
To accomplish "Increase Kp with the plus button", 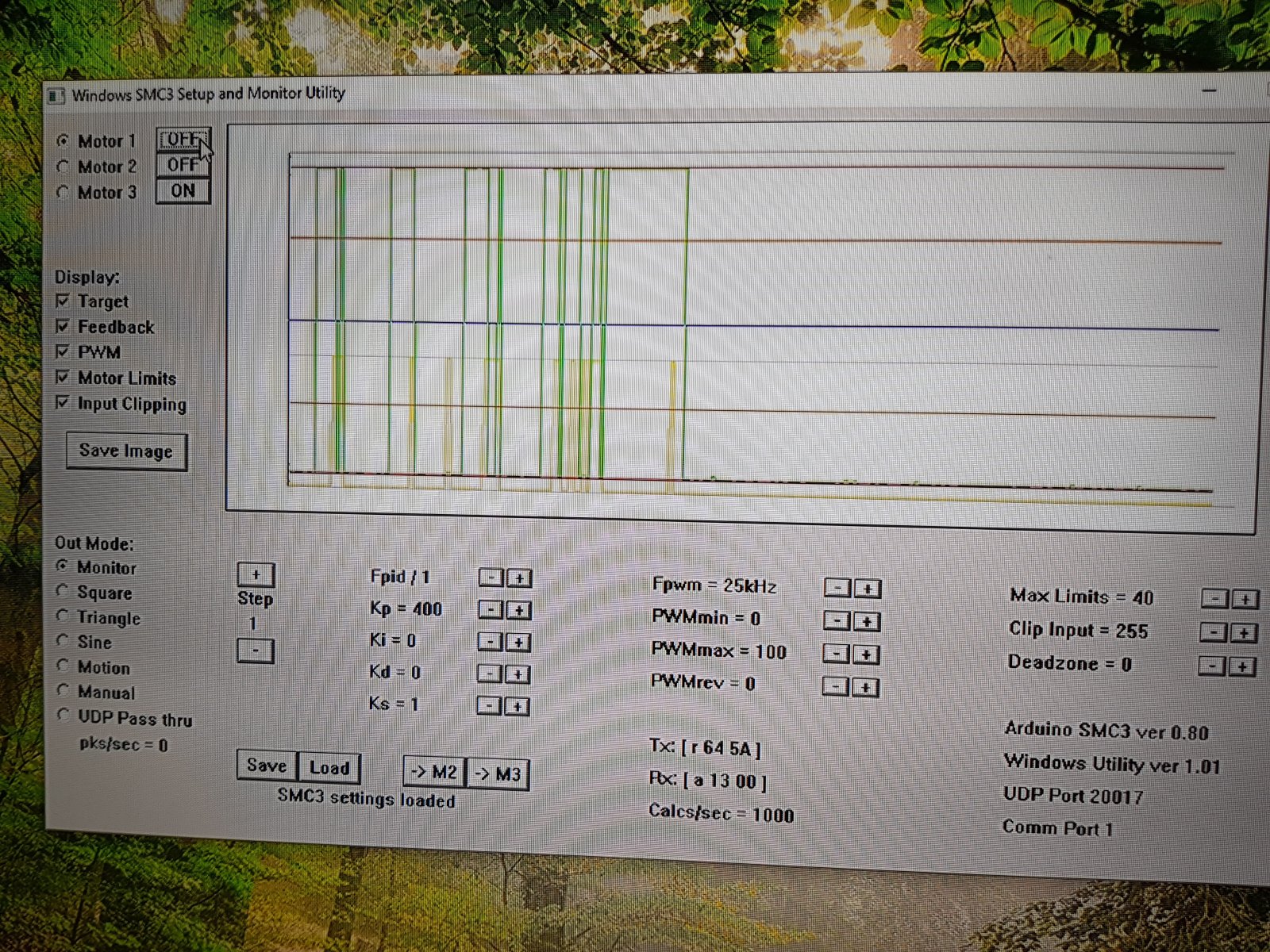I will [x=518, y=610].
